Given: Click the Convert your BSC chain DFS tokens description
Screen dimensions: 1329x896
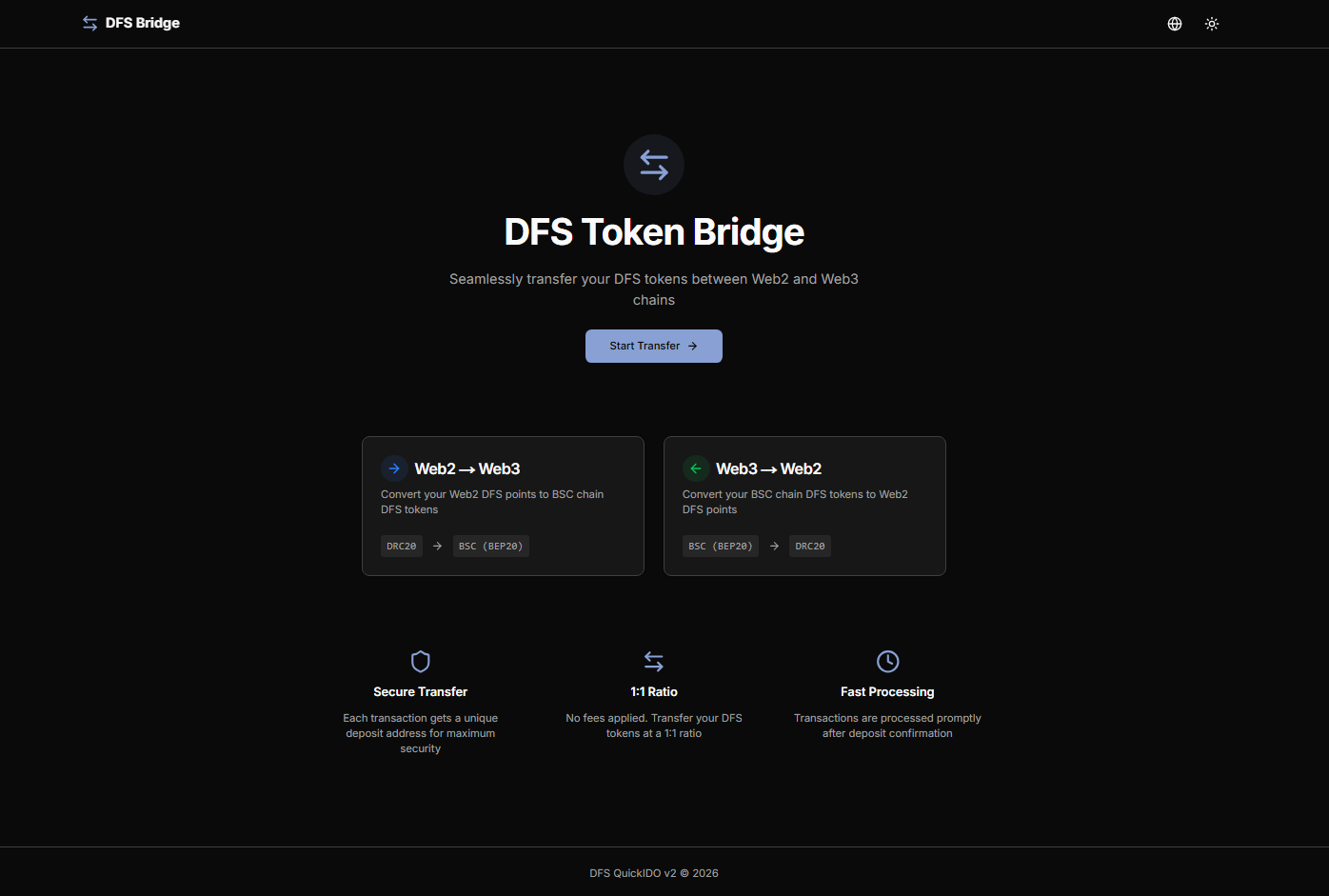Looking at the screenshot, I should pyautogui.click(x=795, y=502).
